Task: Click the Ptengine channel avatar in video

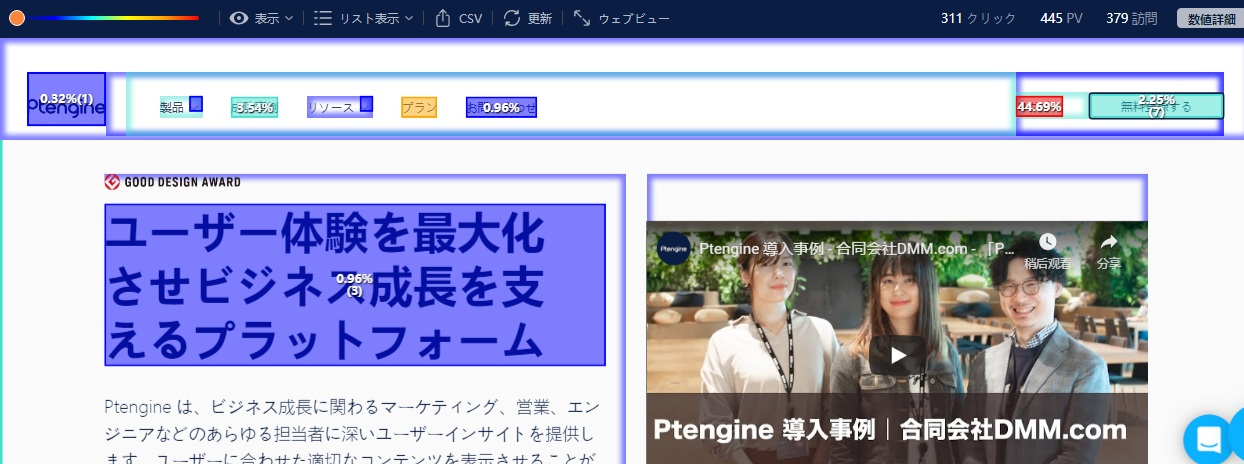Action: point(674,248)
